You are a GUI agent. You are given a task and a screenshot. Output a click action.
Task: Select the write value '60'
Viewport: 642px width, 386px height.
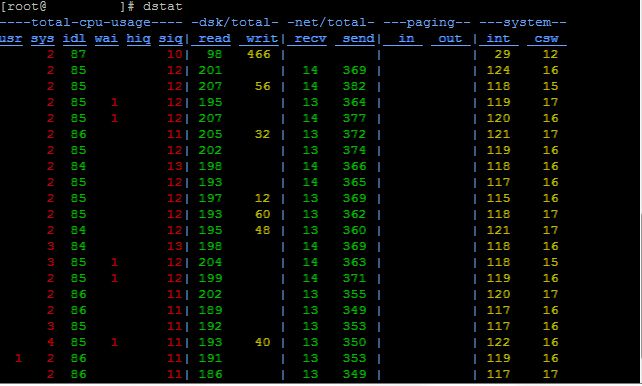262,214
